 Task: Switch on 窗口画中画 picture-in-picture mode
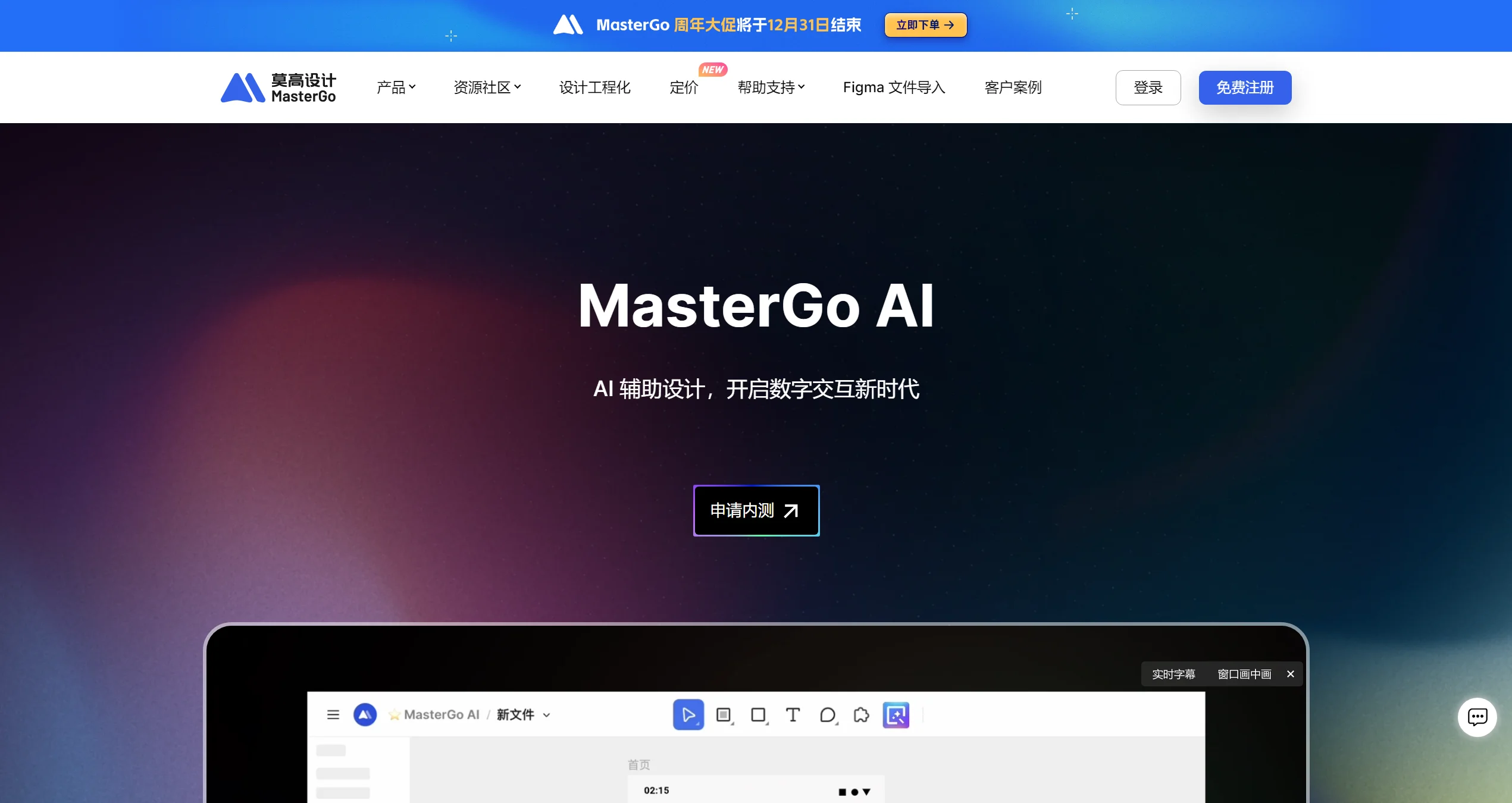coord(1243,674)
